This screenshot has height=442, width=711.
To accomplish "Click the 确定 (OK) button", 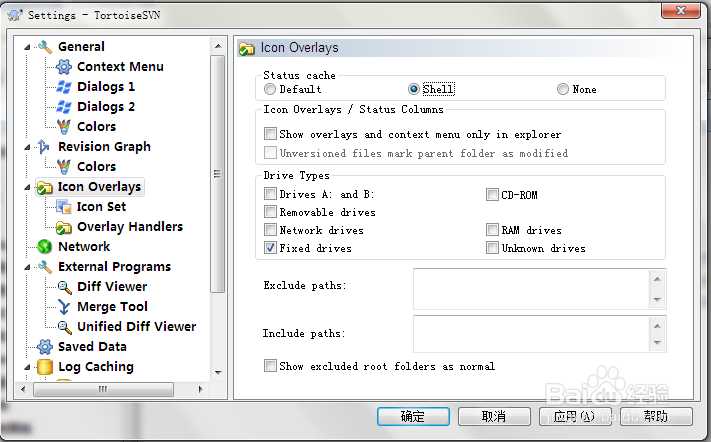I will pos(413,416).
